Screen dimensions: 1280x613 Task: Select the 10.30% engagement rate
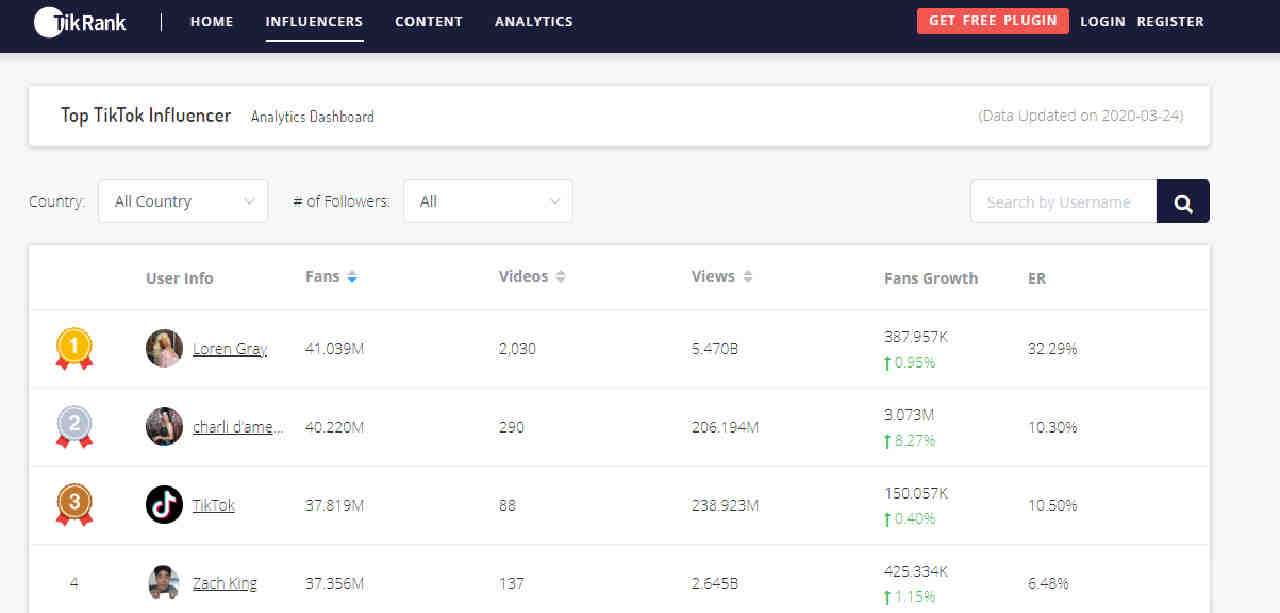pyautogui.click(x=1053, y=427)
